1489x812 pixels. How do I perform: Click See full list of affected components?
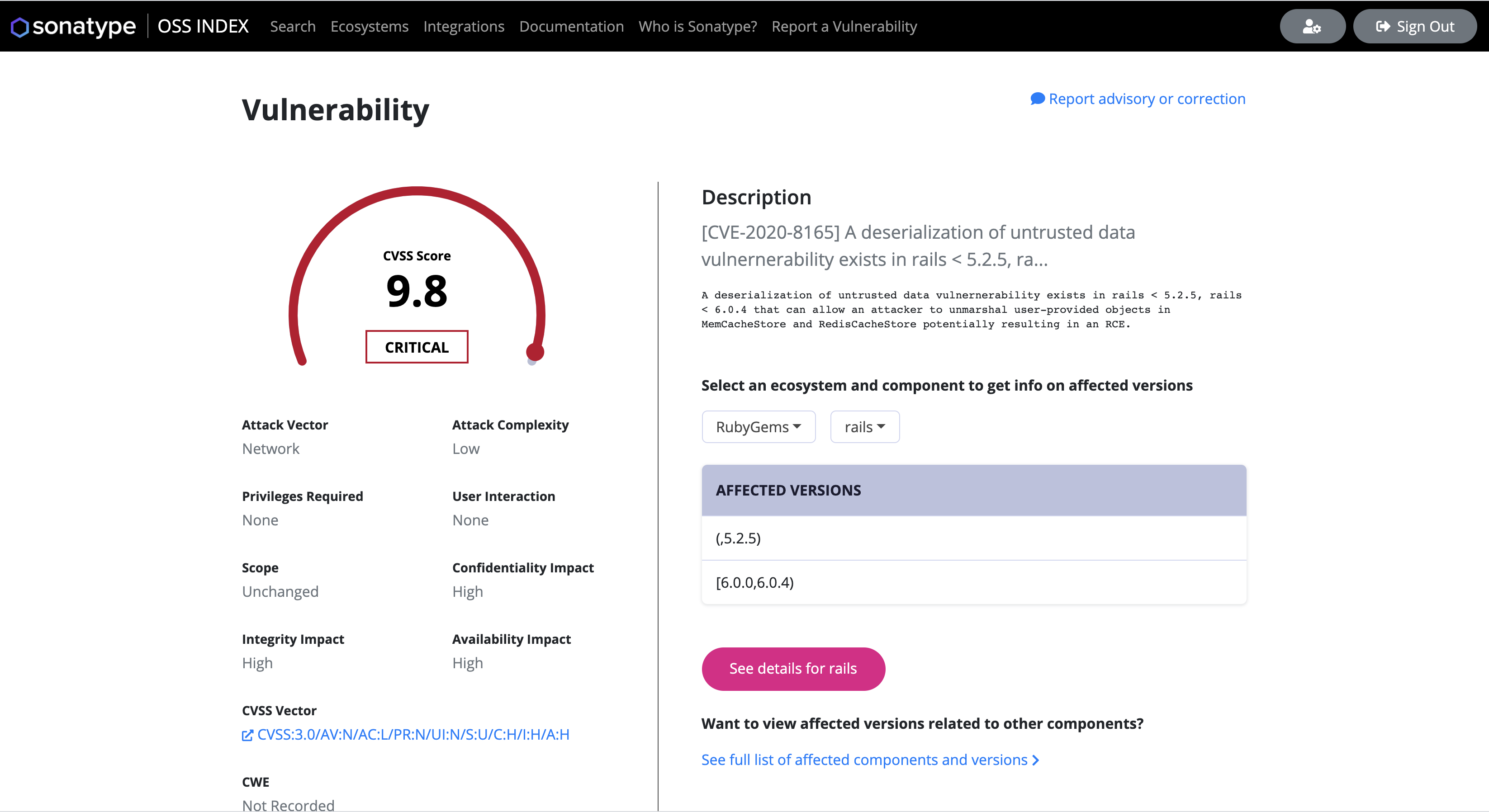[x=864, y=760]
